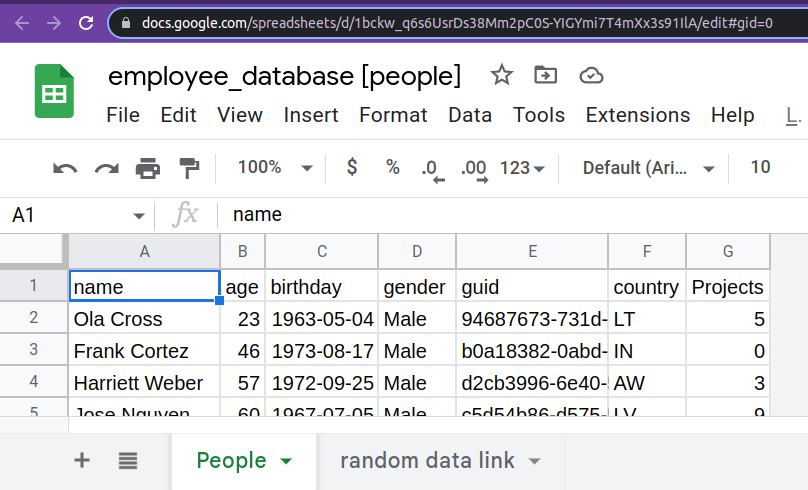Star the employee_database document
This screenshot has width=808, height=490.
click(x=501, y=76)
